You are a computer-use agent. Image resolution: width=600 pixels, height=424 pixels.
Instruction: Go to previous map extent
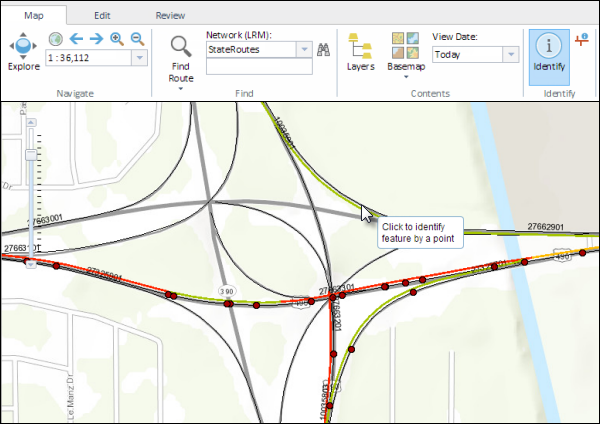tap(76, 39)
